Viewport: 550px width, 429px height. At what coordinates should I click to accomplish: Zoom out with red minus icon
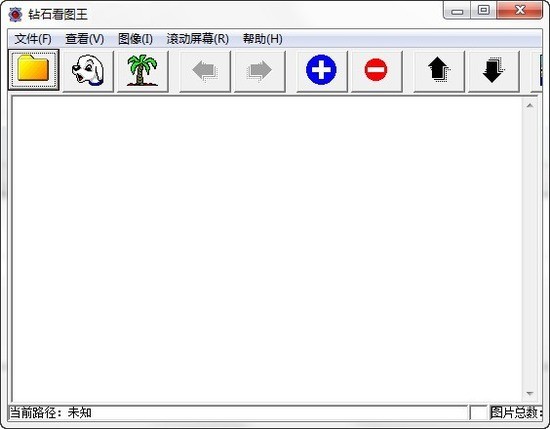click(376, 71)
